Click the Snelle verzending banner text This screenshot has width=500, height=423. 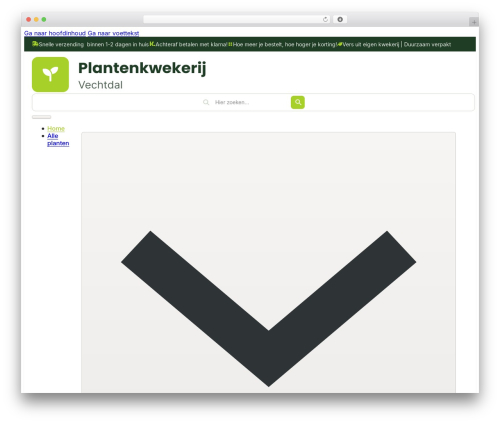pos(94,44)
